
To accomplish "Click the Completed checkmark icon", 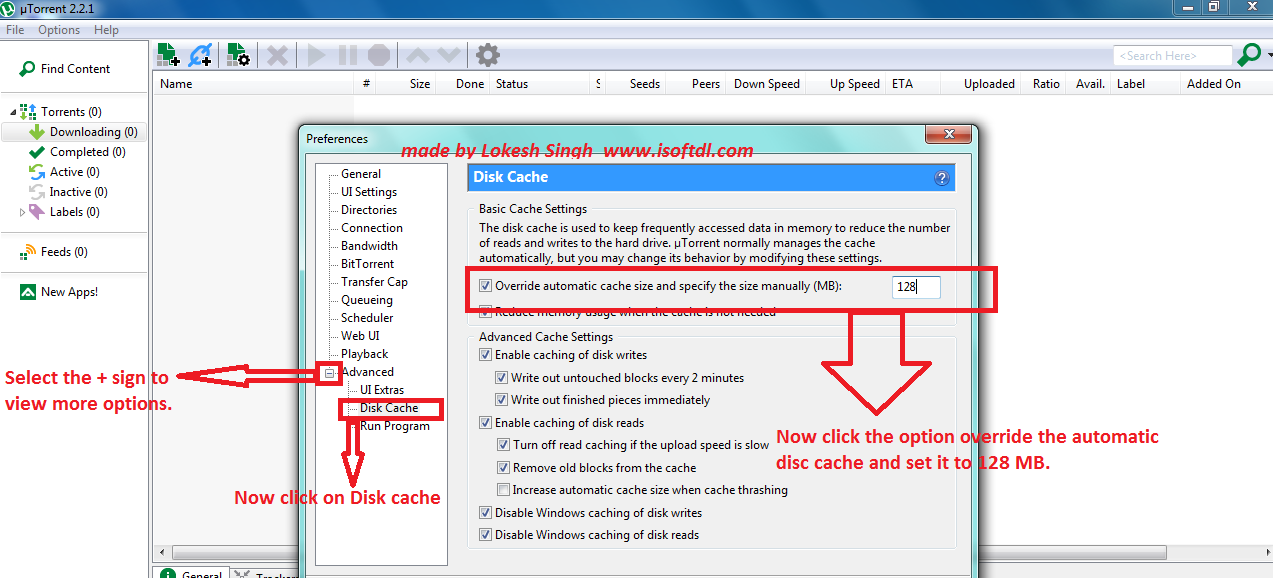I will (37, 152).
